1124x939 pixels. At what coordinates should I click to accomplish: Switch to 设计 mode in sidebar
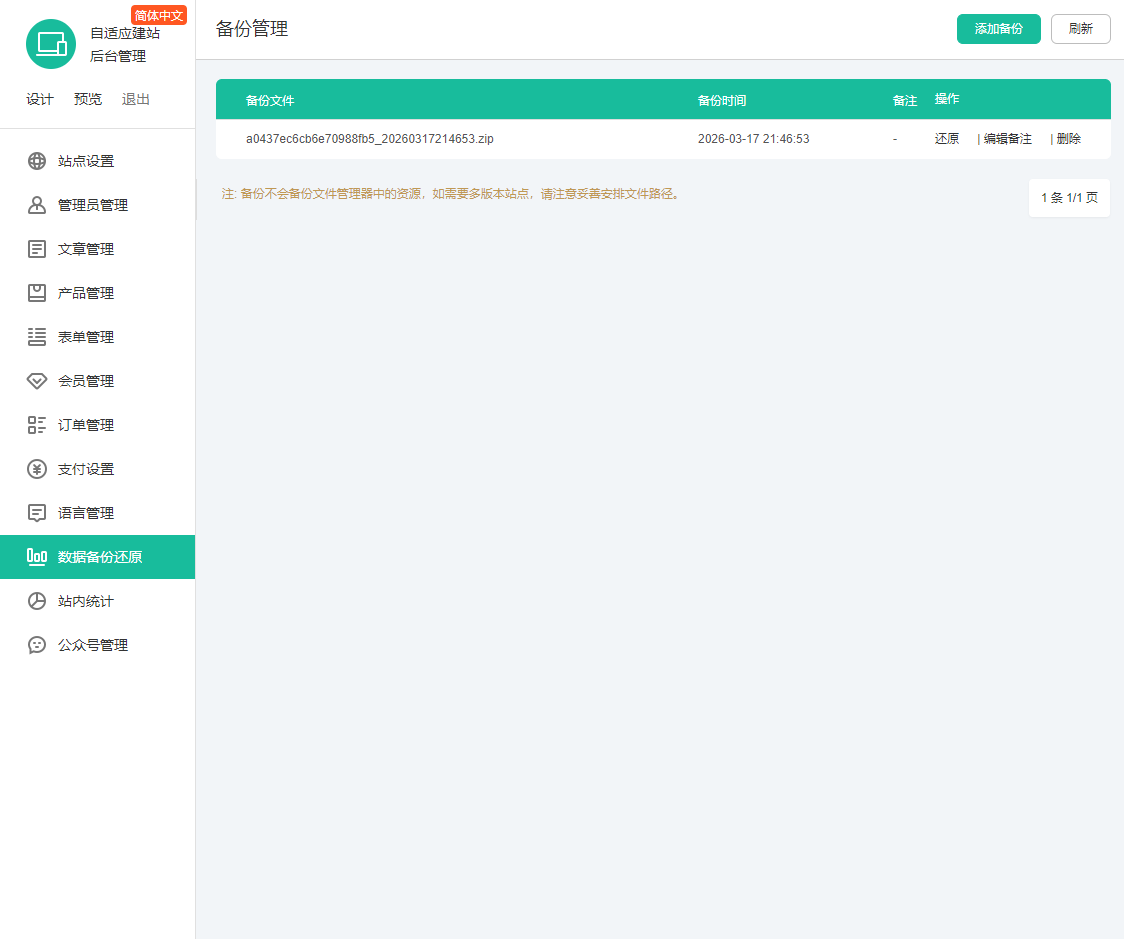point(40,99)
